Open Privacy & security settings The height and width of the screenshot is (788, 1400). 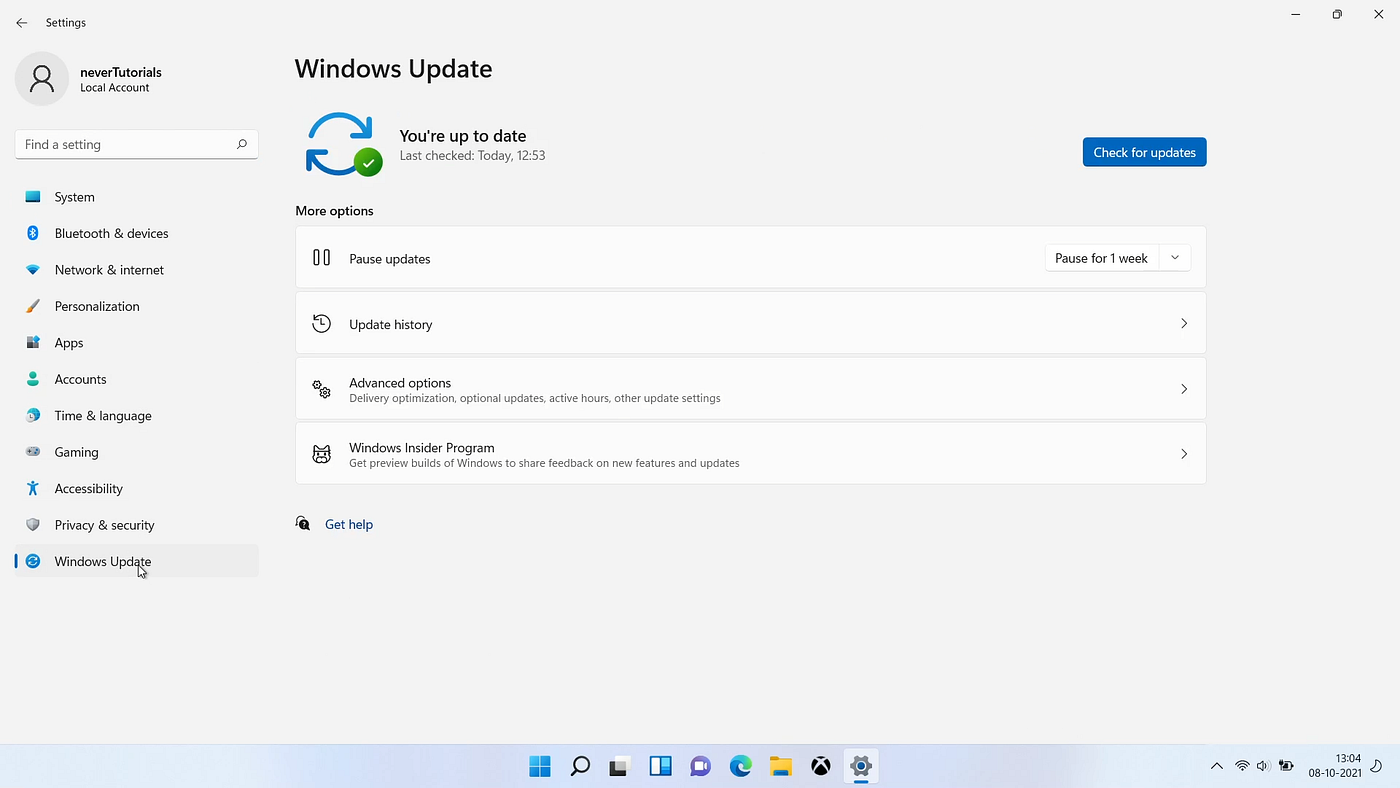tap(104, 524)
